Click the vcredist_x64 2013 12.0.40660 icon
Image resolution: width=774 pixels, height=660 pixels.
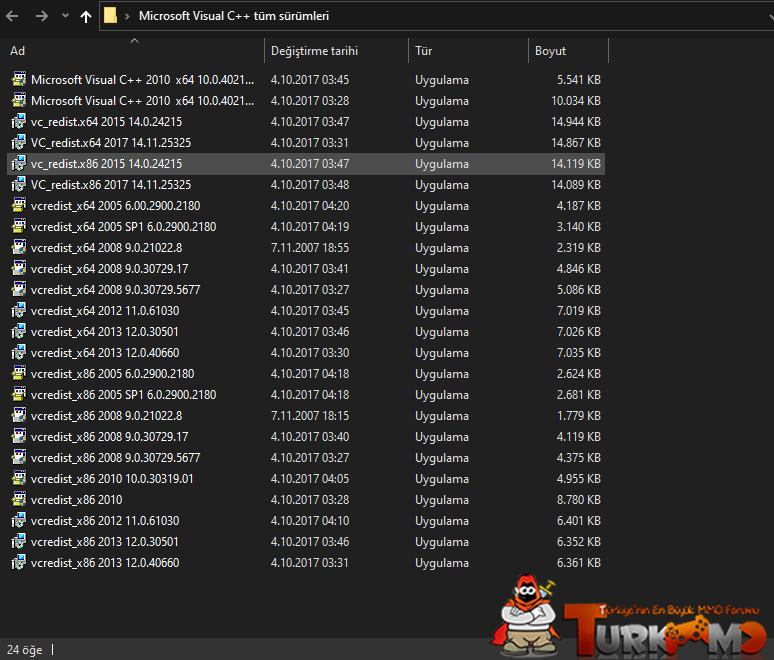click(x=19, y=352)
